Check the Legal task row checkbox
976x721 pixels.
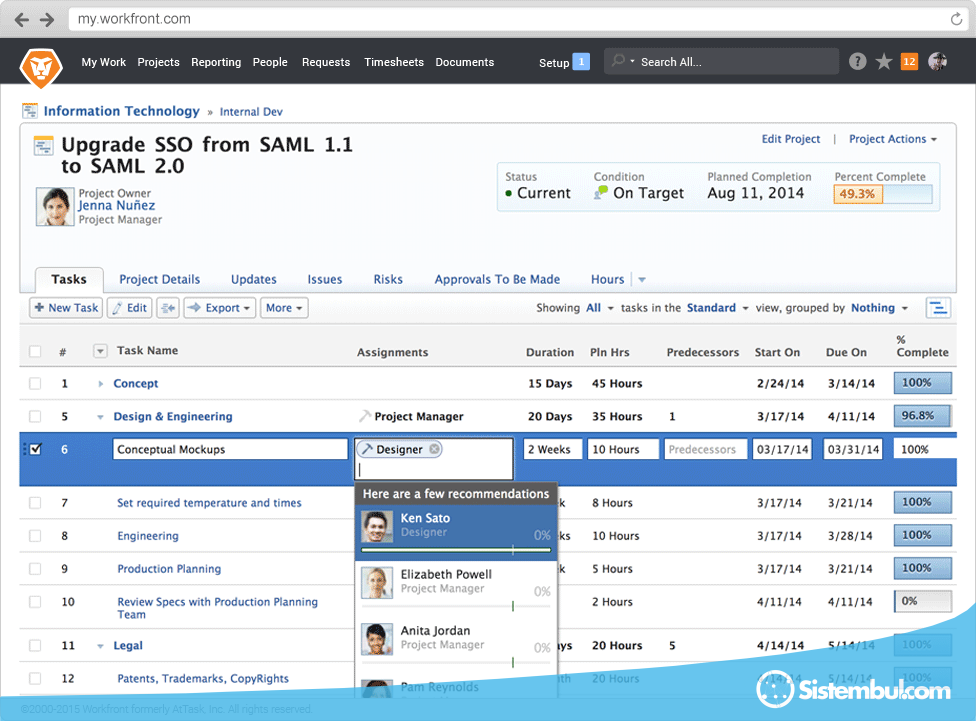[x=35, y=646]
